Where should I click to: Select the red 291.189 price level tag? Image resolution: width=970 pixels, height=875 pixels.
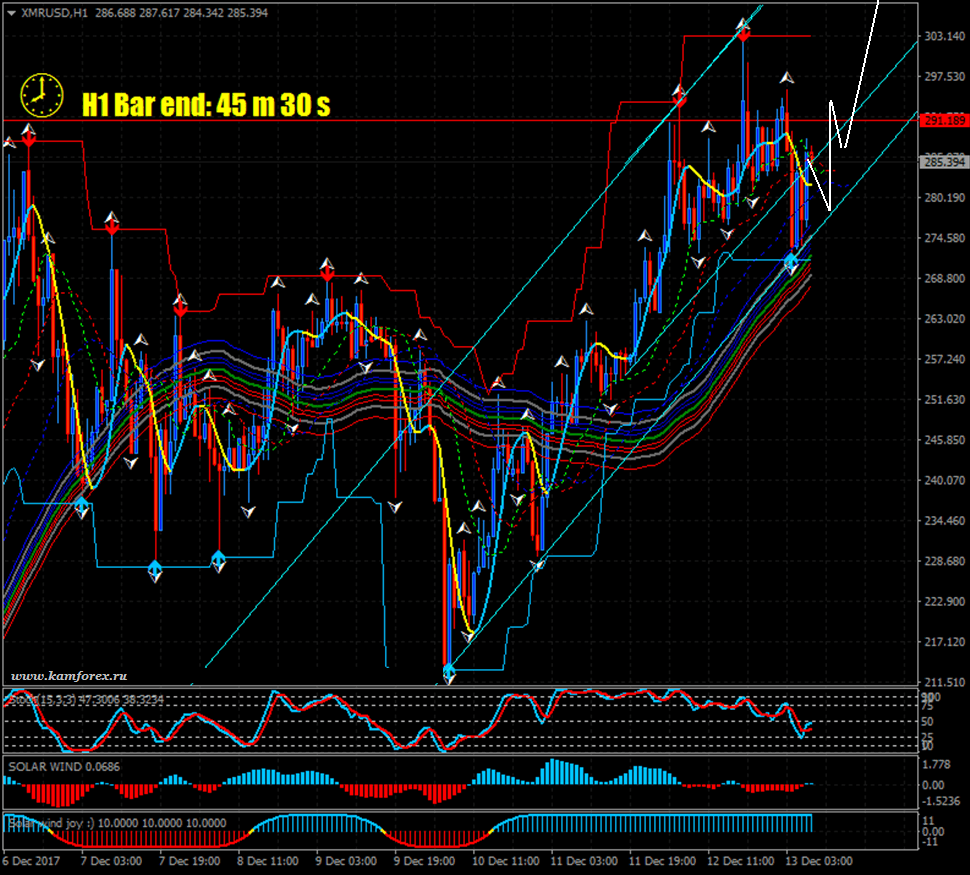(944, 120)
